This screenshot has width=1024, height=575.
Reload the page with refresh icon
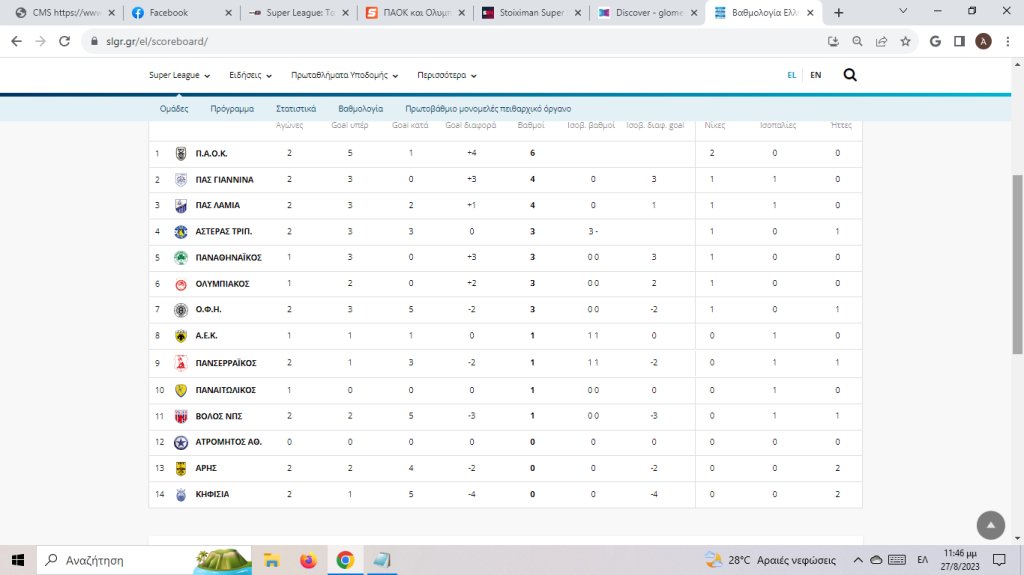tap(65, 41)
